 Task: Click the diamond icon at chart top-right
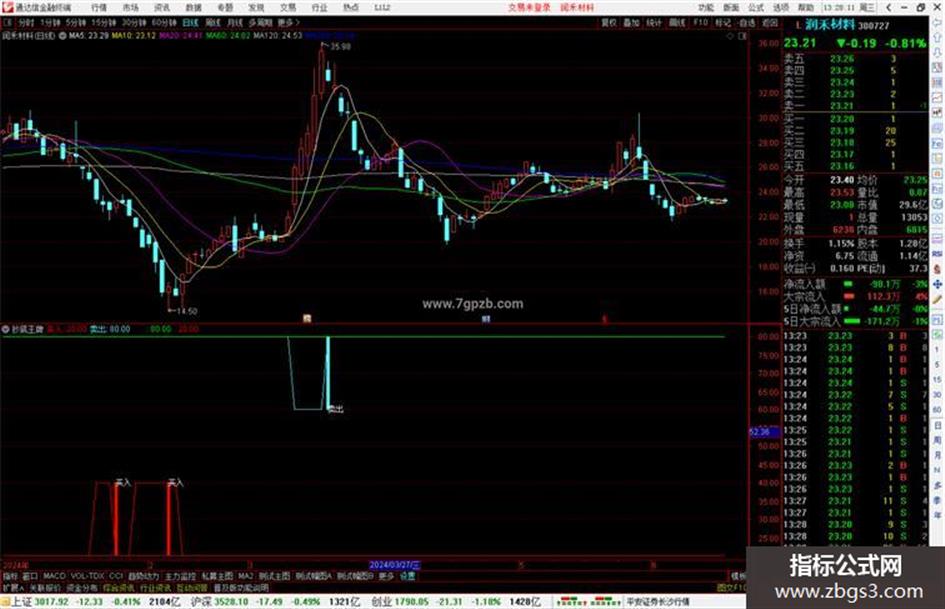[730, 36]
